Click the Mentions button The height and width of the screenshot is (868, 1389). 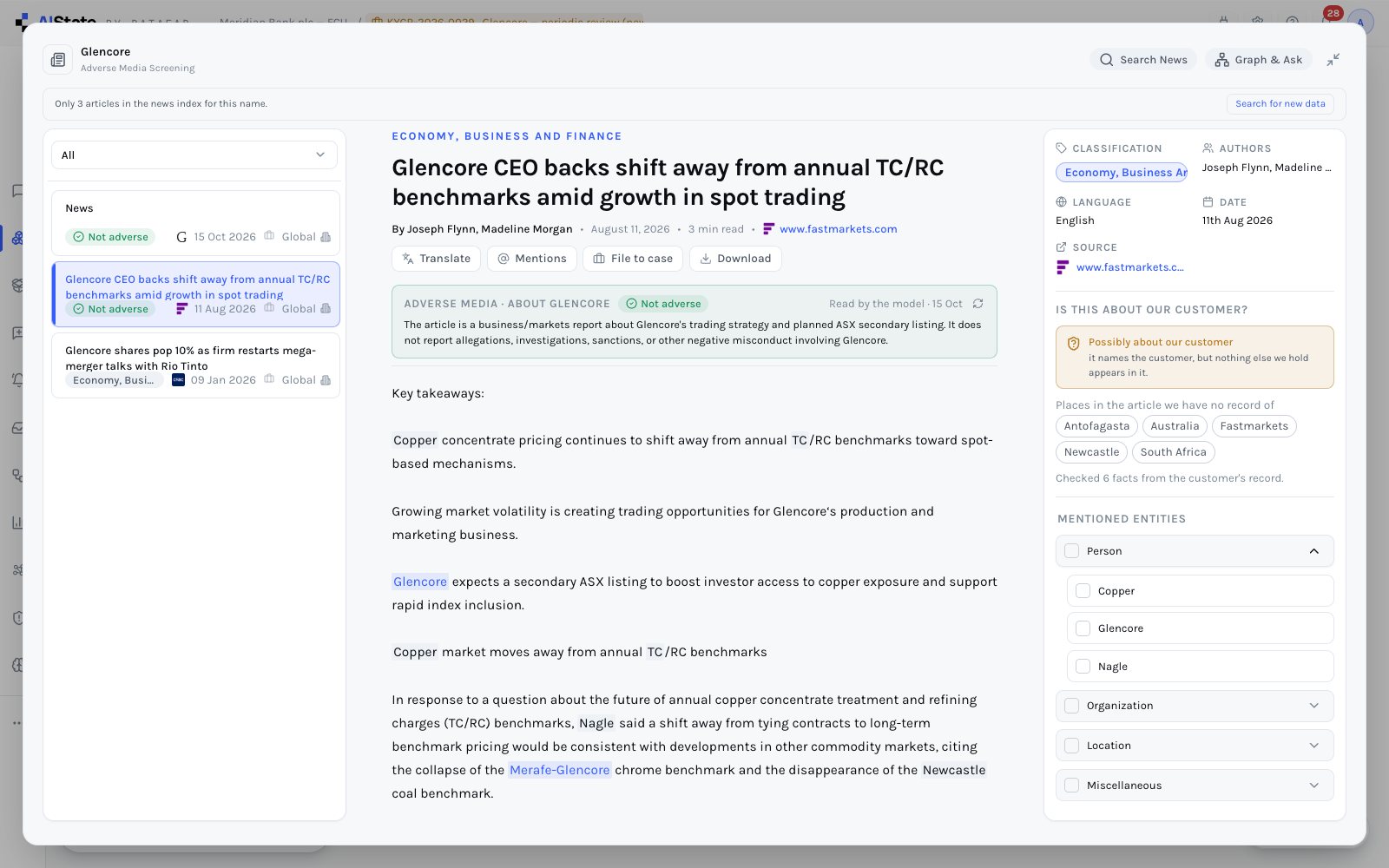[531, 259]
